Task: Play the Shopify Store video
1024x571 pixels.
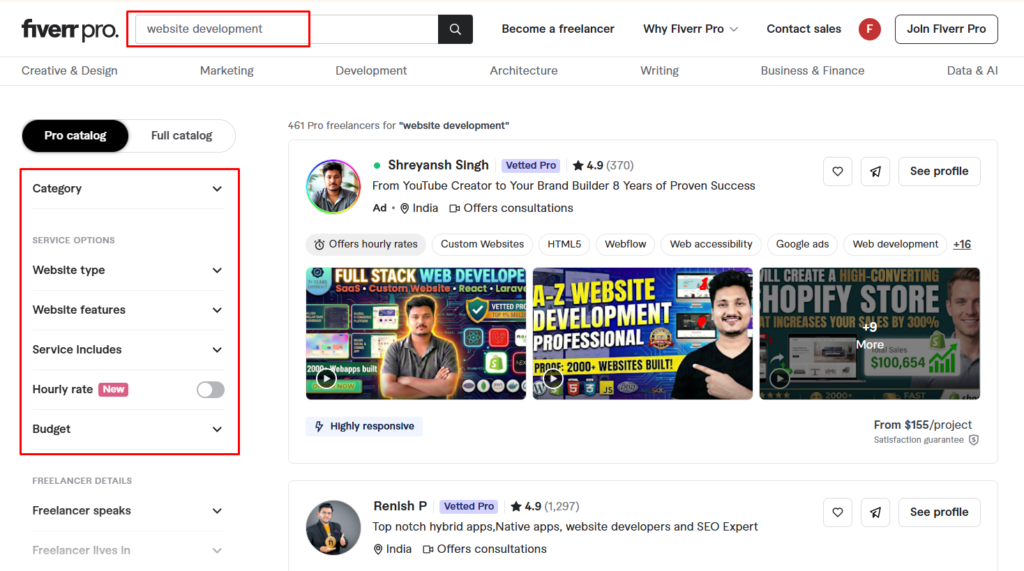Action: point(779,378)
